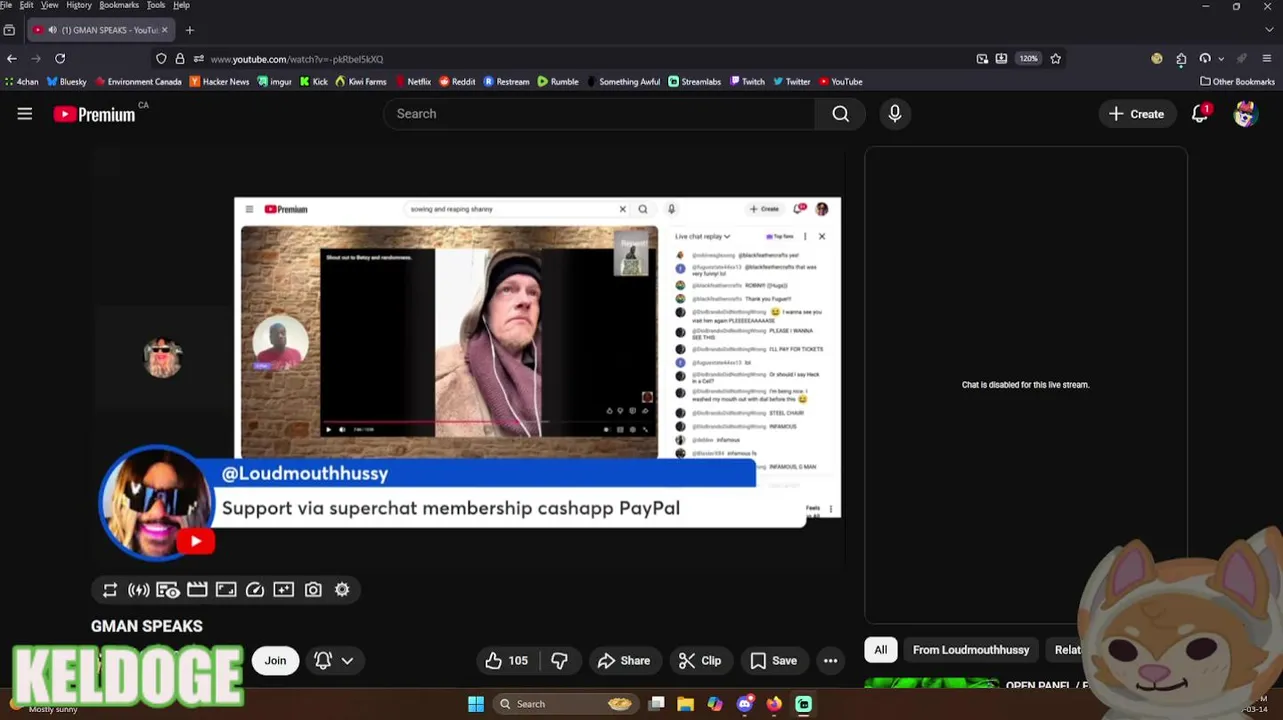This screenshot has width=1283, height=720.
Task: Dislike the GMAN SPEAKS video
Action: (559, 661)
